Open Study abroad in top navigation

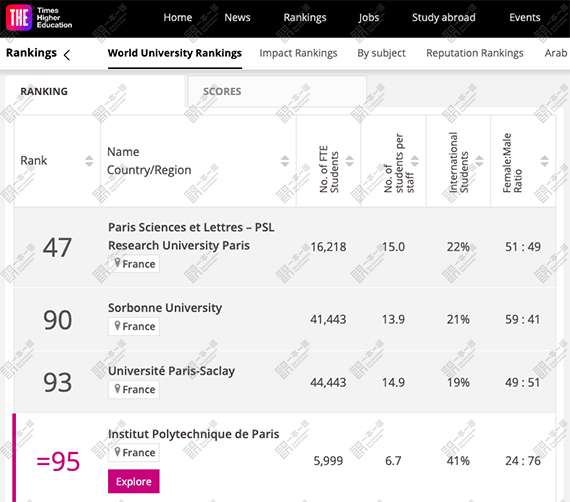pyautogui.click(x=443, y=17)
